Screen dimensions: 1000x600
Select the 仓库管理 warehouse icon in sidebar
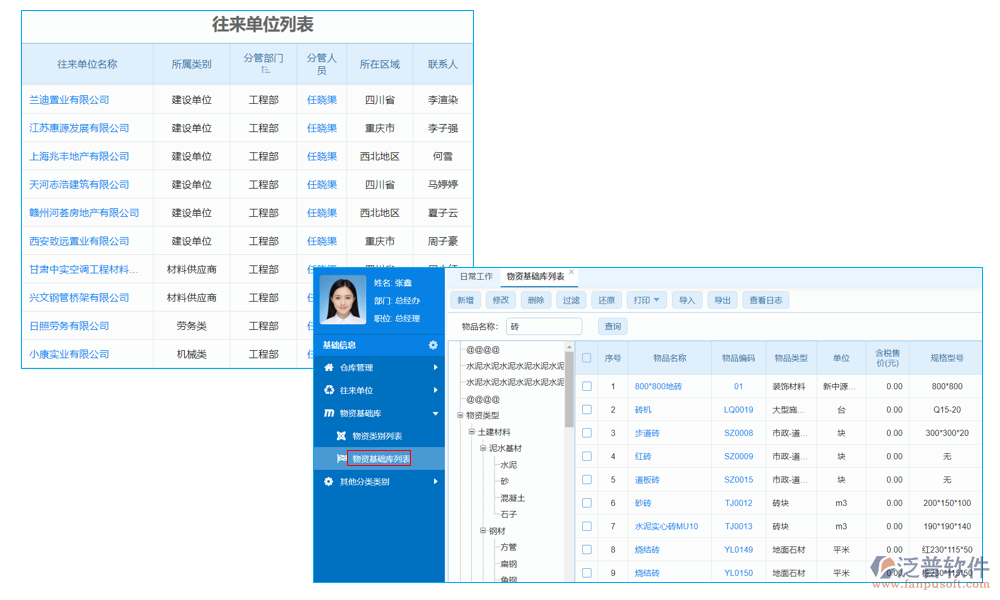click(x=327, y=368)
